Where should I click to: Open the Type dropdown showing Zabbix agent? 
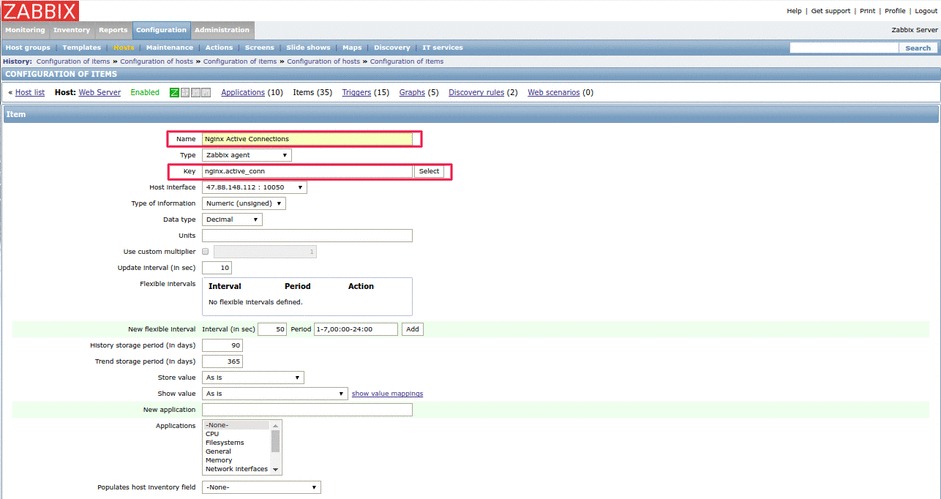click(247, 155)
